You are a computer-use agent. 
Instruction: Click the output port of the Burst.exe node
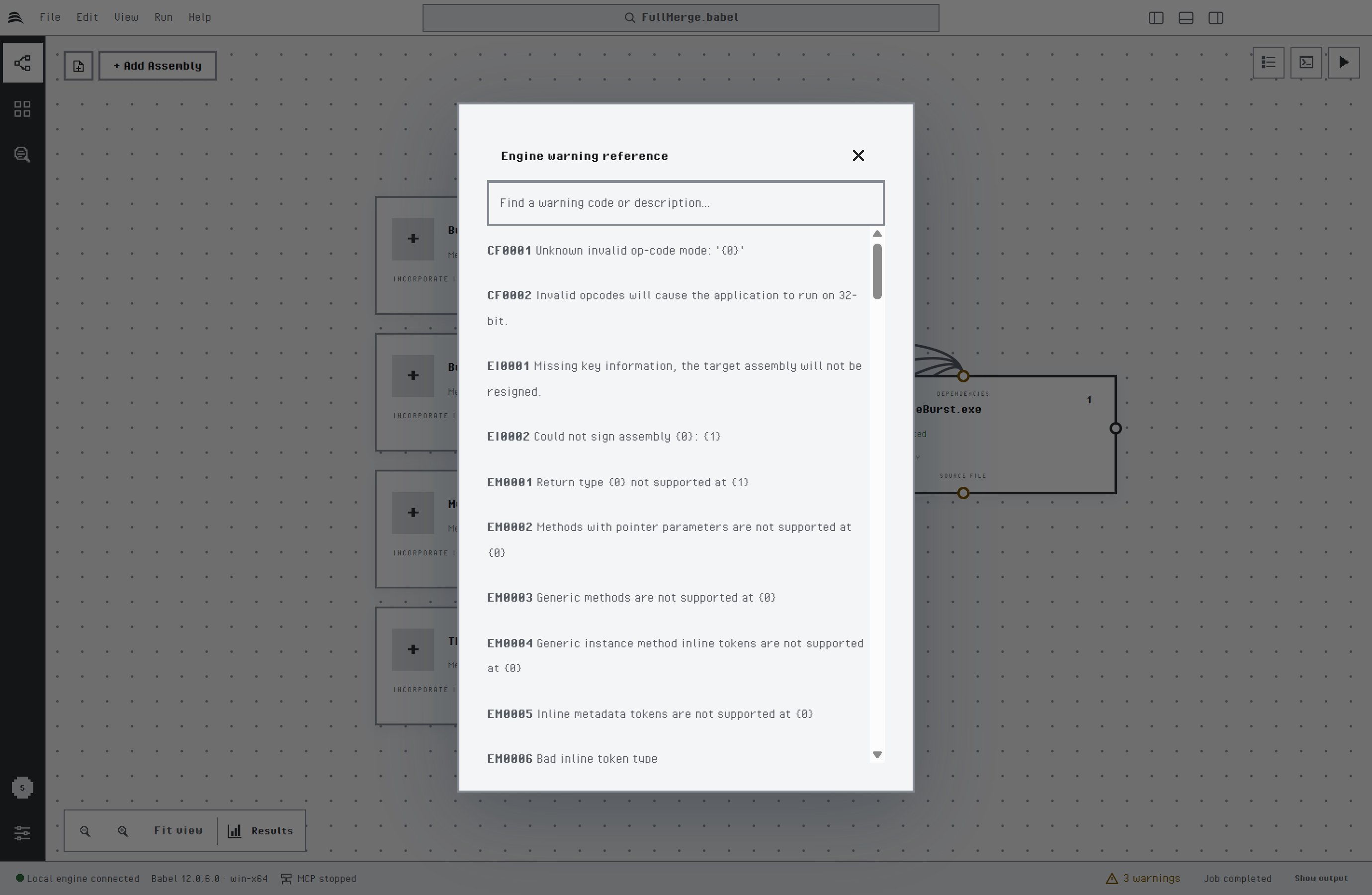coord(1115,429)
